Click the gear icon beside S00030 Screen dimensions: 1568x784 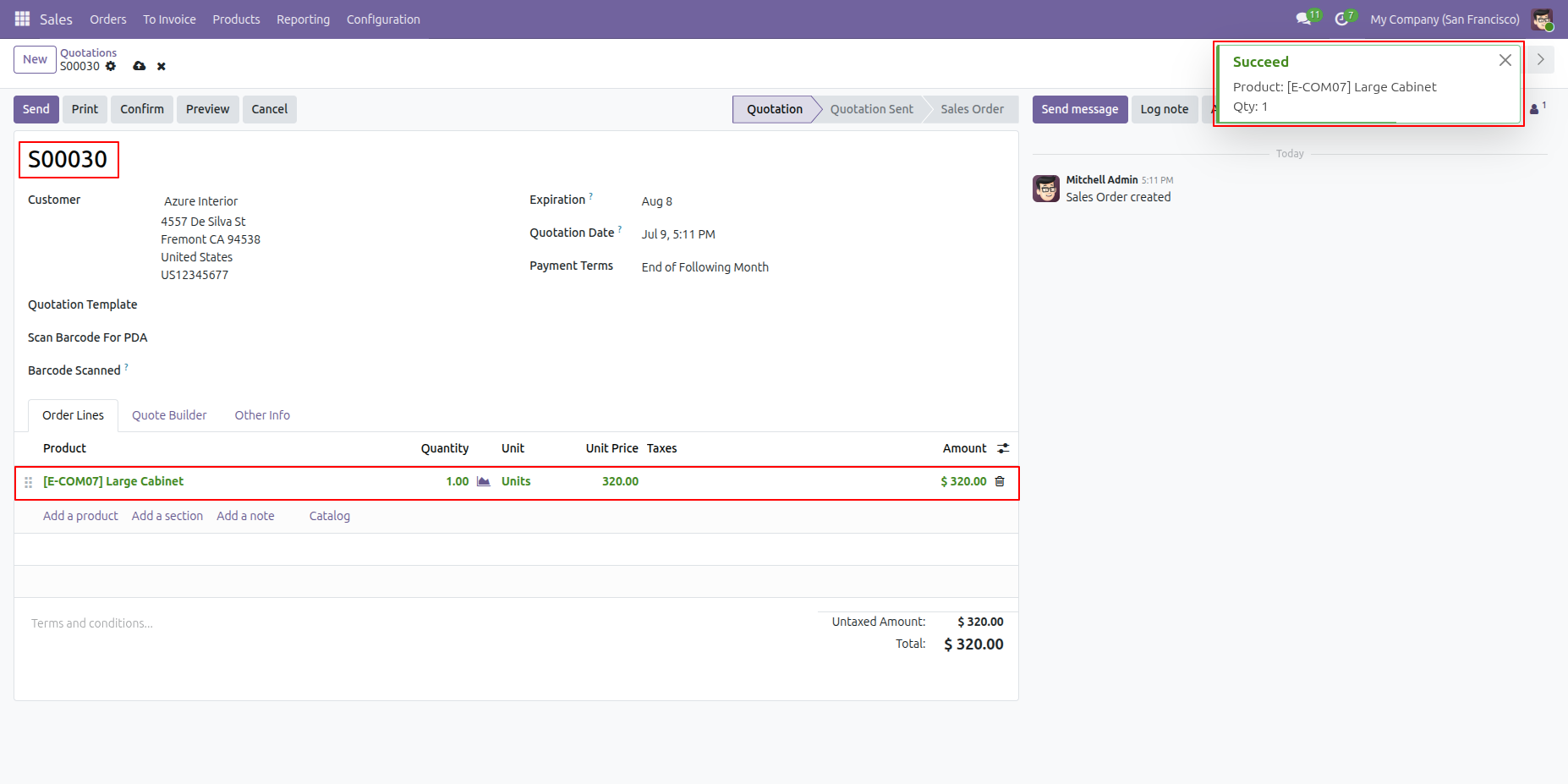(x=111, y=66)
